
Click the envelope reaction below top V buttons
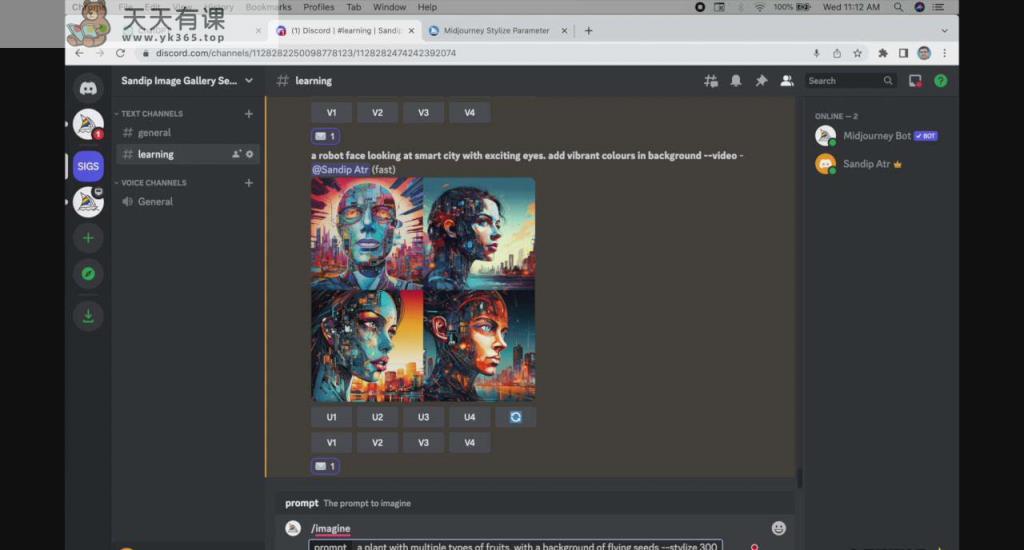(x=325, y=136)
